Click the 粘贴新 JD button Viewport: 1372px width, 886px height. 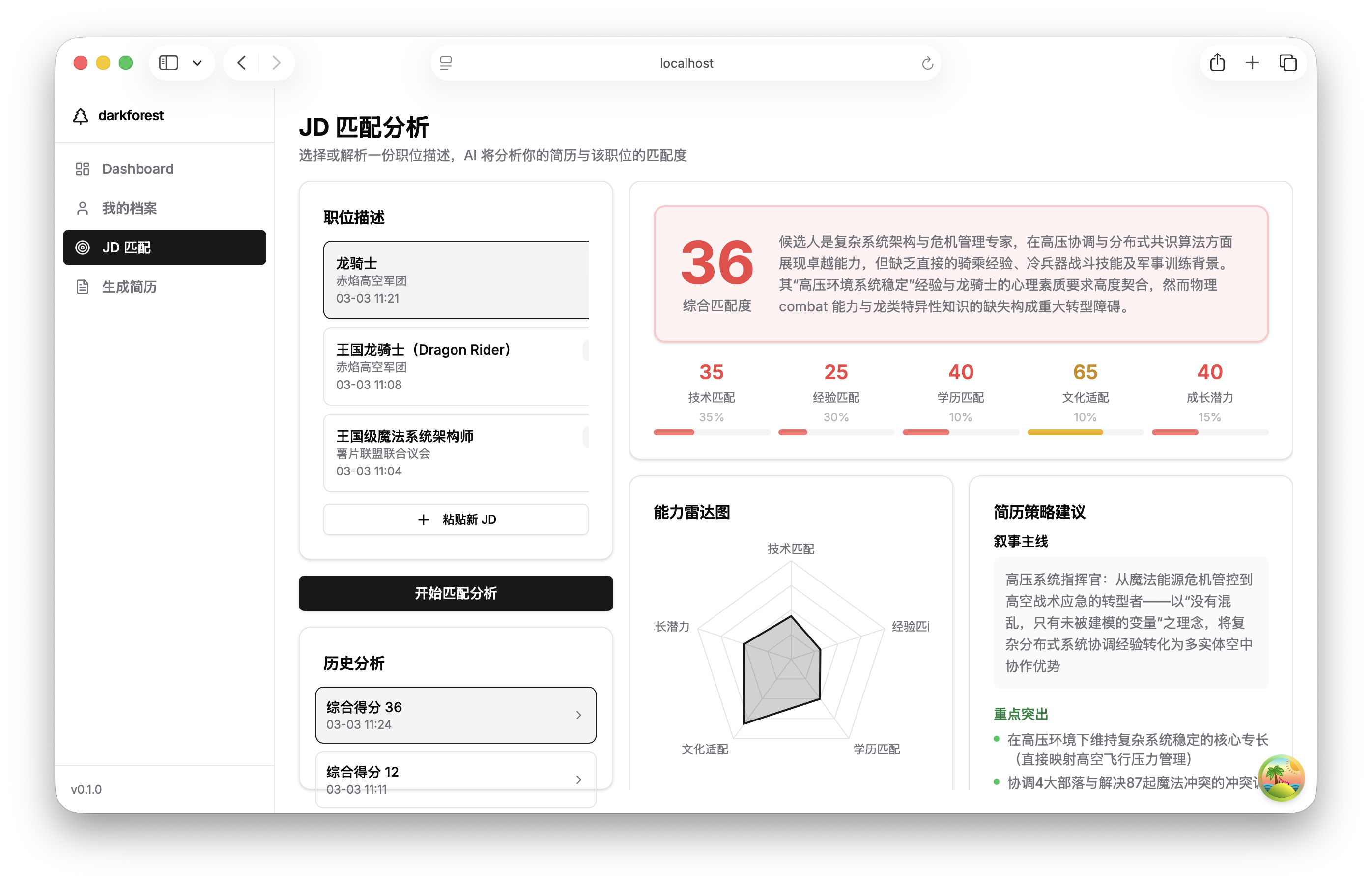coord(456,520)
